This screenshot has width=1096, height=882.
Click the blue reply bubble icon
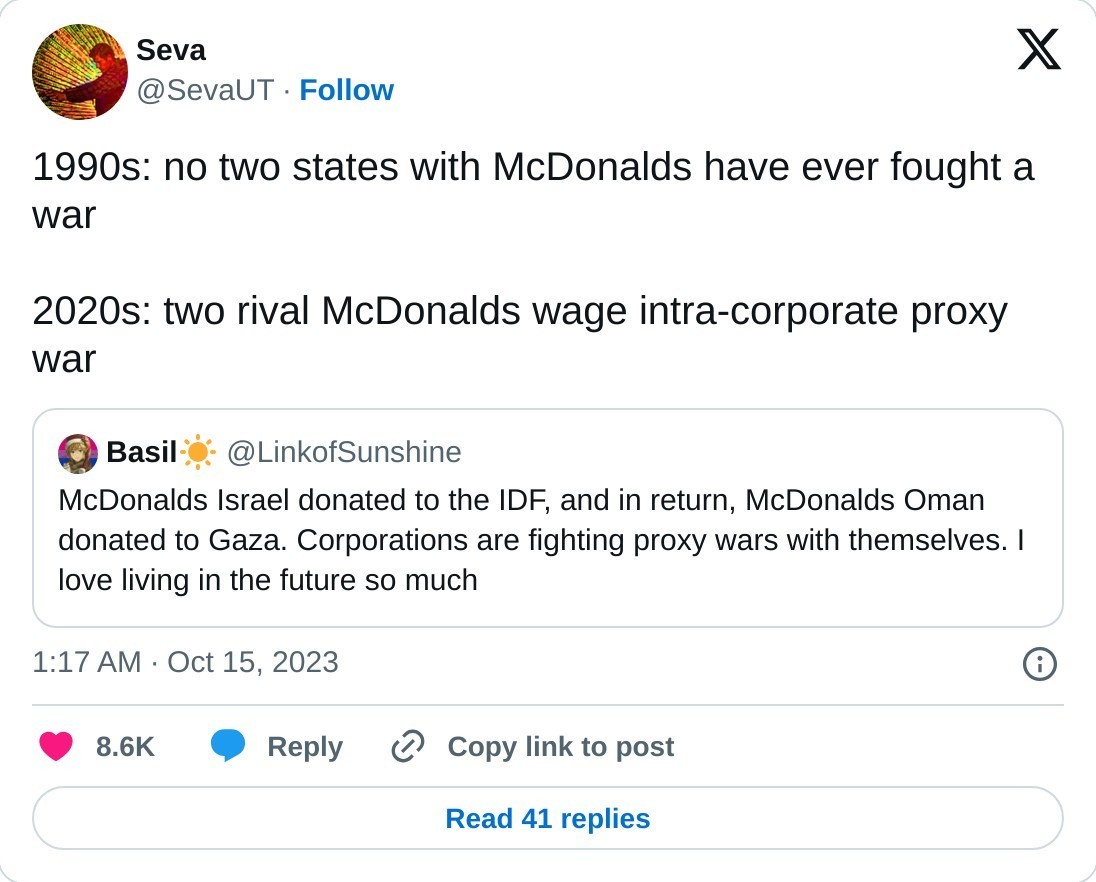(228, 746)
